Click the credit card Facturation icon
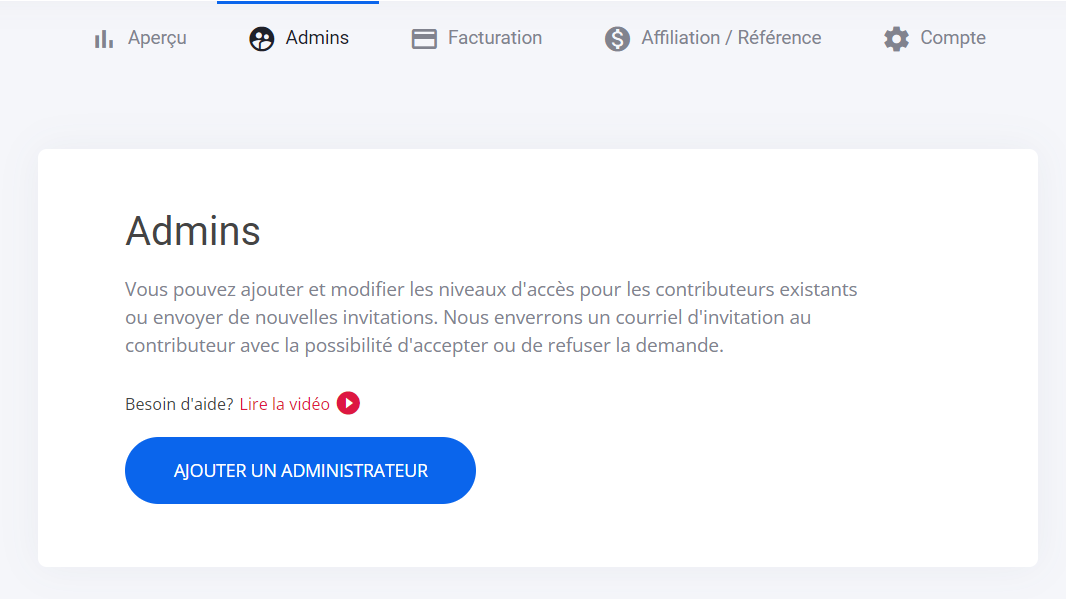This screenshot has height=599, width=1066. 424,39
